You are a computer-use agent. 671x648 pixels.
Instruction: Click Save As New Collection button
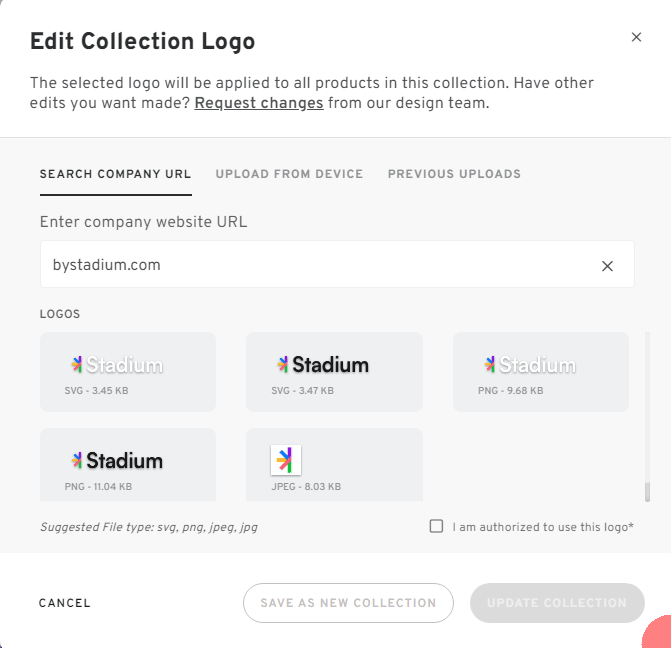click(x=348, y=603)
